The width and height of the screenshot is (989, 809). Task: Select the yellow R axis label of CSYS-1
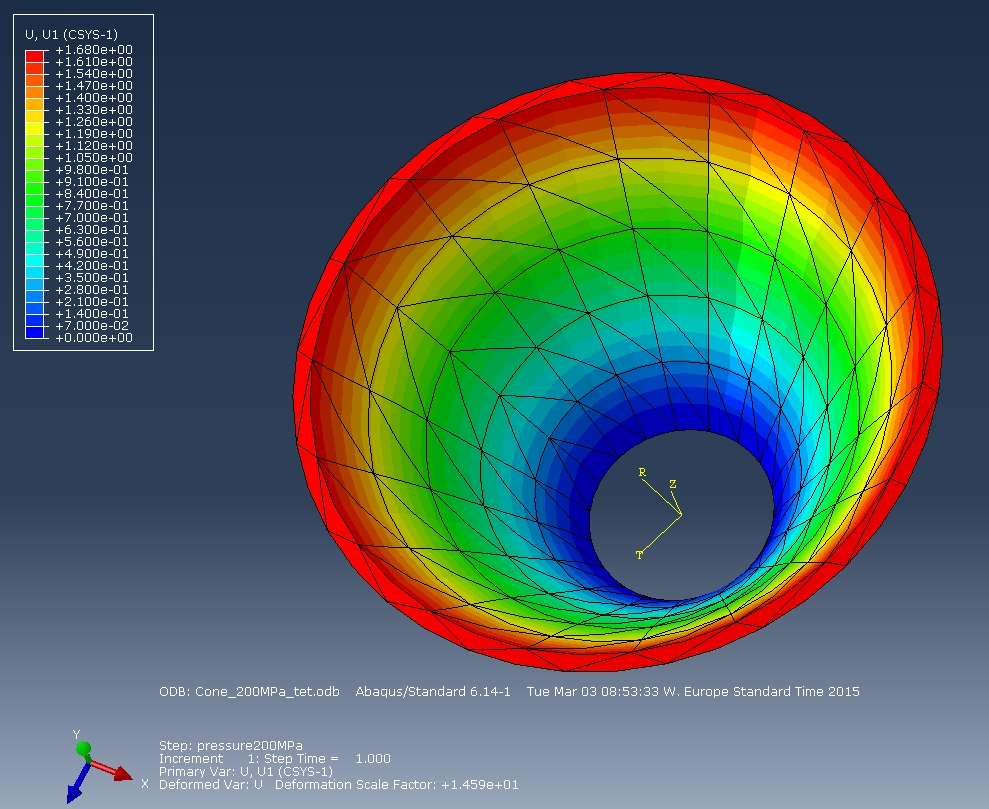pos(642,472)
